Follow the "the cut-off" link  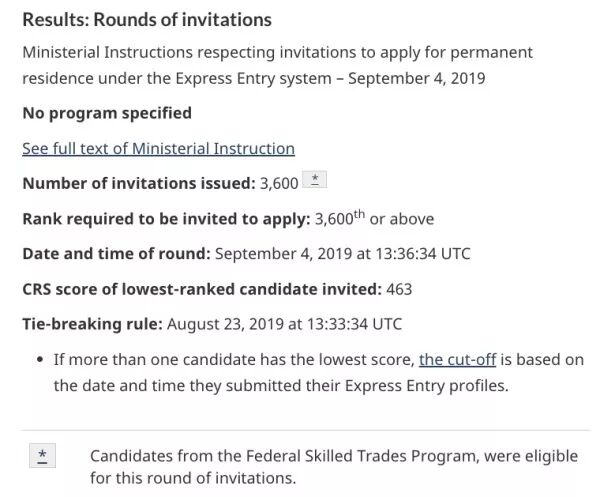458,360
